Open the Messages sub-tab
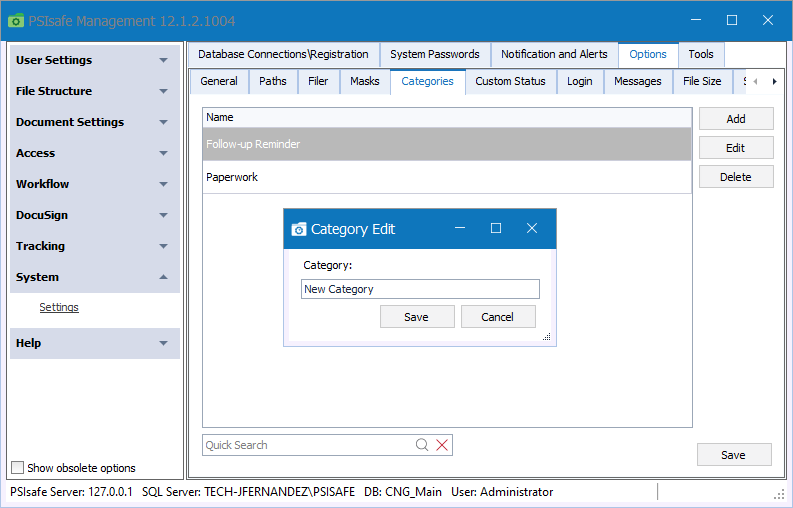Image resolution: width=793 pixels, height=508 pixels. (638, 81)
